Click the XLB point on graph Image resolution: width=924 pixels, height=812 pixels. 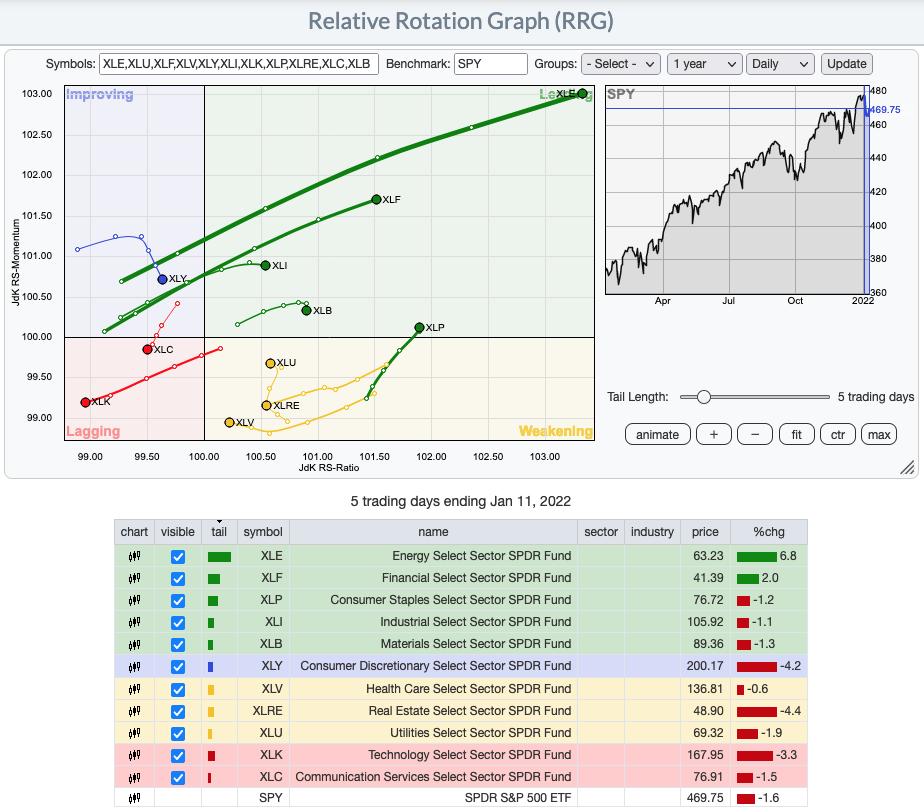point(306,311)
